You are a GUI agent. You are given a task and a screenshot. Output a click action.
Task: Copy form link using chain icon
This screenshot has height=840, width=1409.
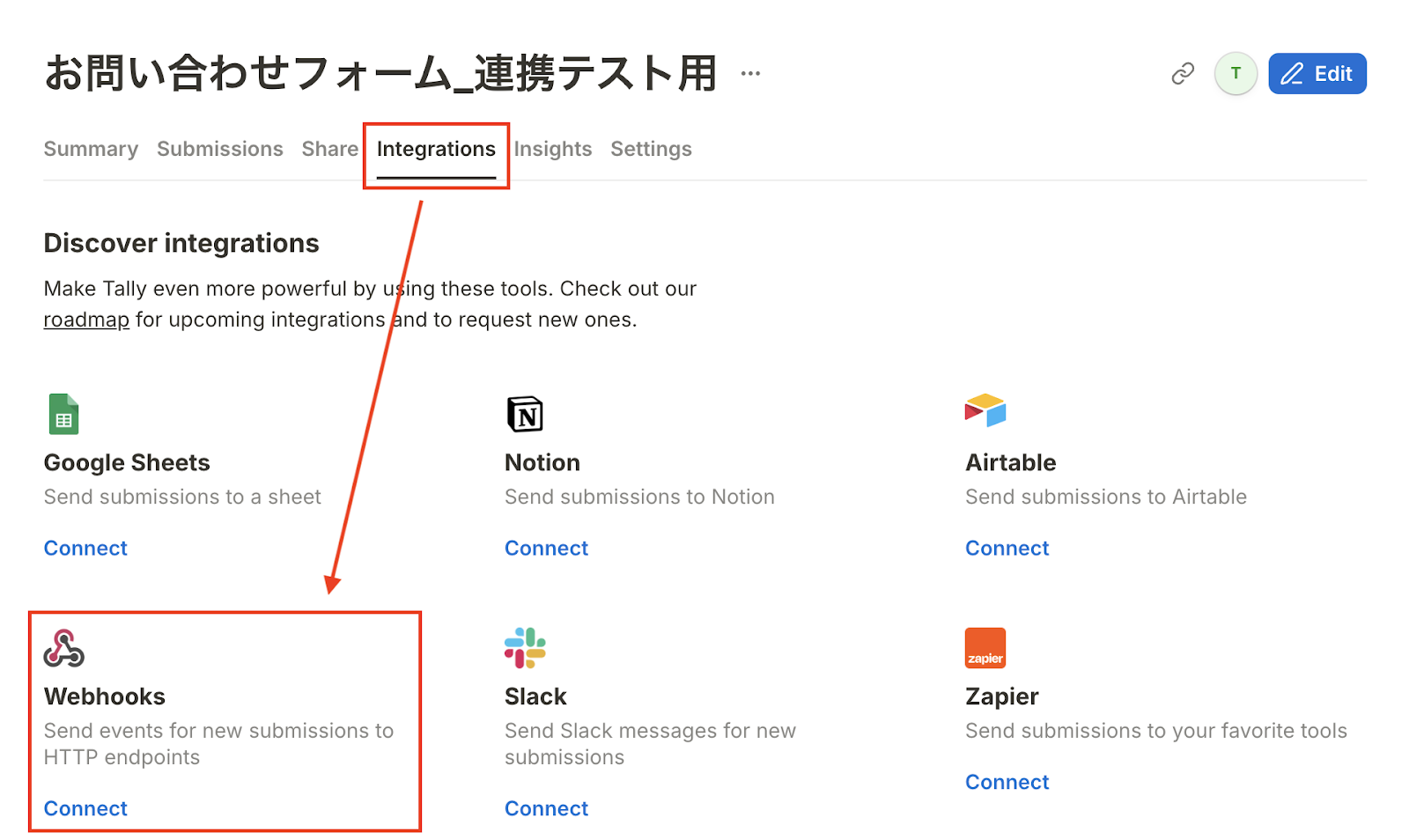click(1183, 74)
